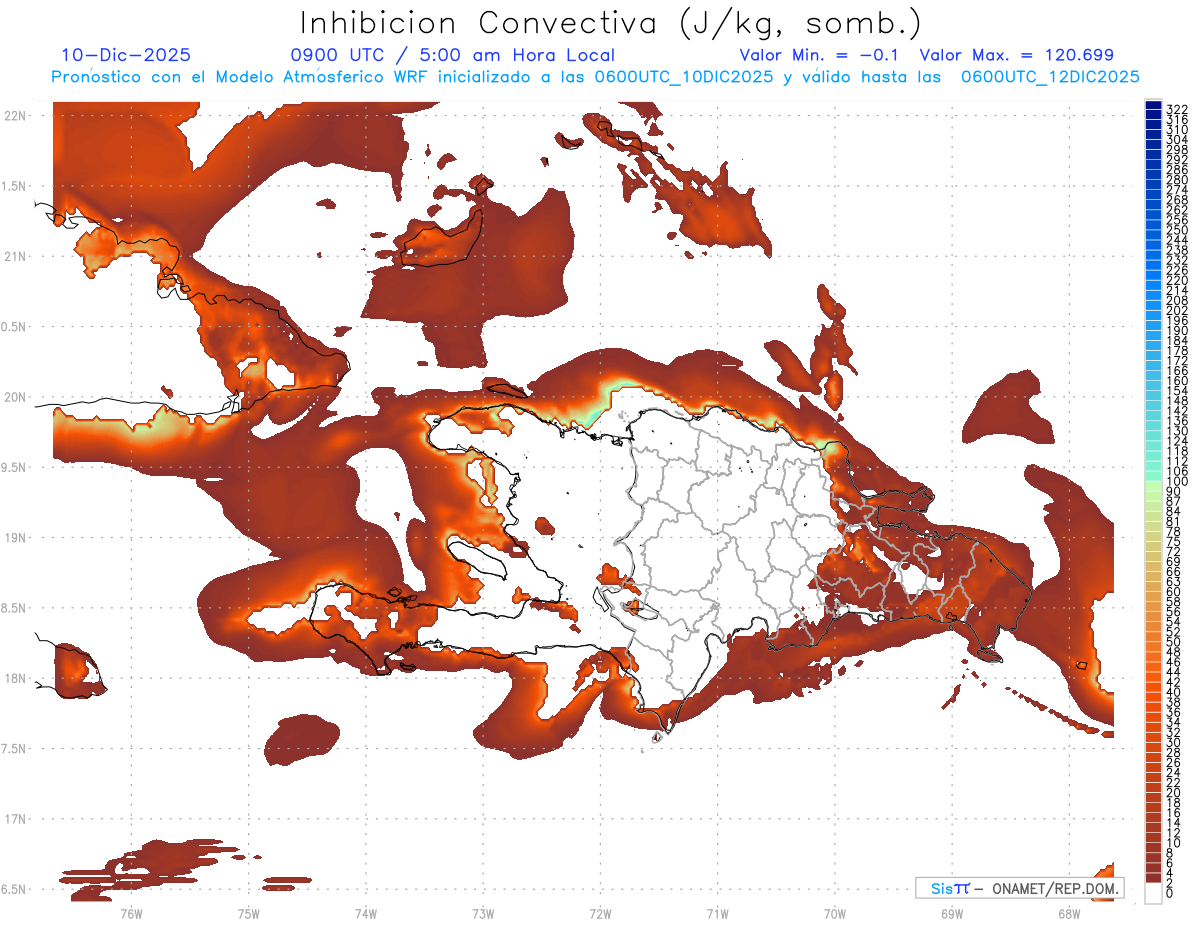Viewport: 1200px width, 927px height.
Task: Click the title "Inhibicion Convectiva (J/kg, somb.)"
Action: click(x=610, y=23)
